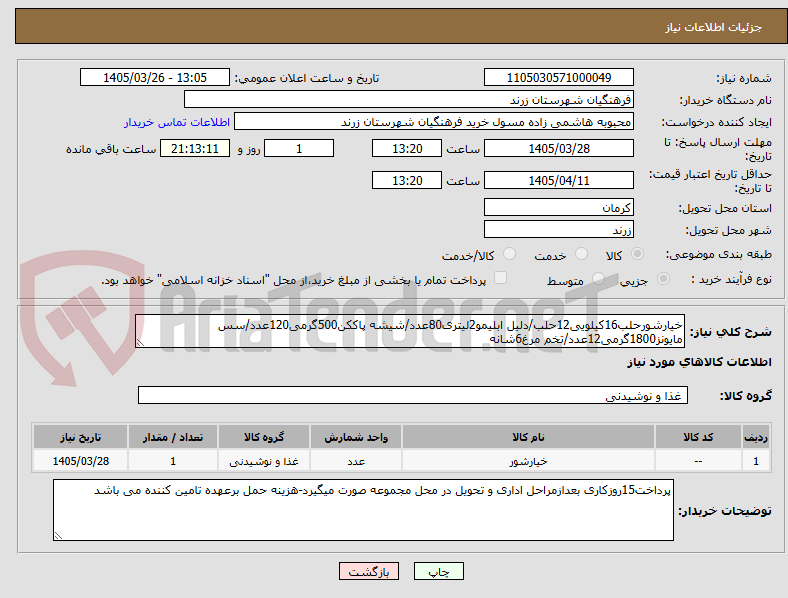Screen dimensions: 788x598
Task: Click the شماره نیاز number field
Action: point(559,77)
